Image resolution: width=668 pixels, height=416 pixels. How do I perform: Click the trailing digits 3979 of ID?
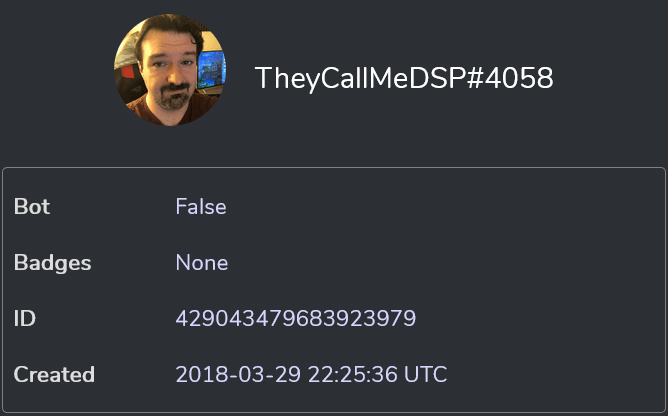(390, 318)
